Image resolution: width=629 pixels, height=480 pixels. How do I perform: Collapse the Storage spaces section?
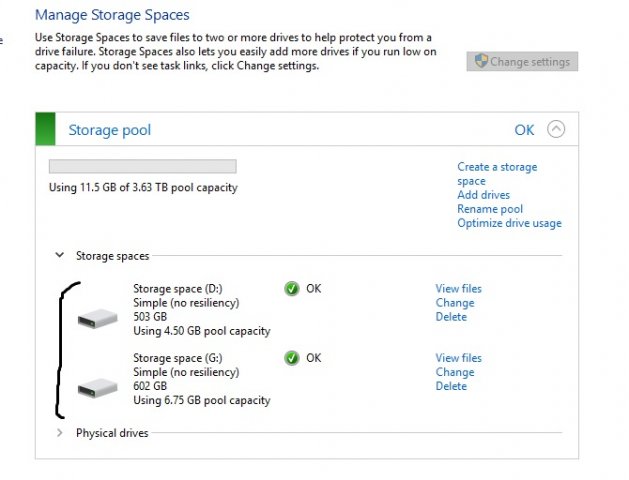[60, 256]
